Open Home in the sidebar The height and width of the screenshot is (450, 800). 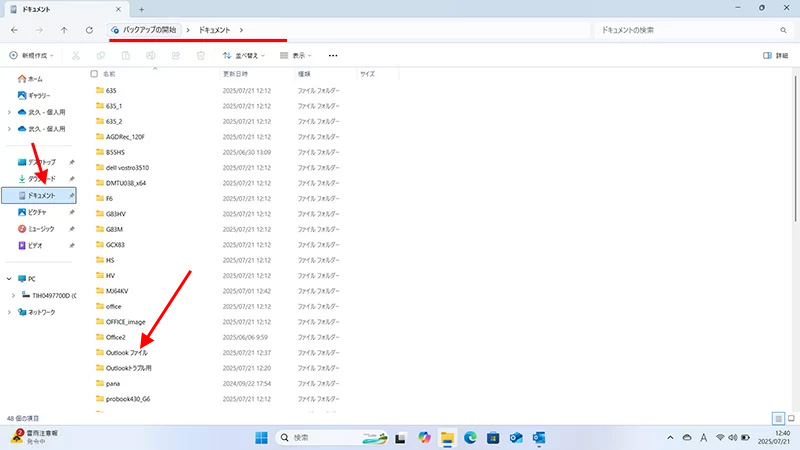35,78
